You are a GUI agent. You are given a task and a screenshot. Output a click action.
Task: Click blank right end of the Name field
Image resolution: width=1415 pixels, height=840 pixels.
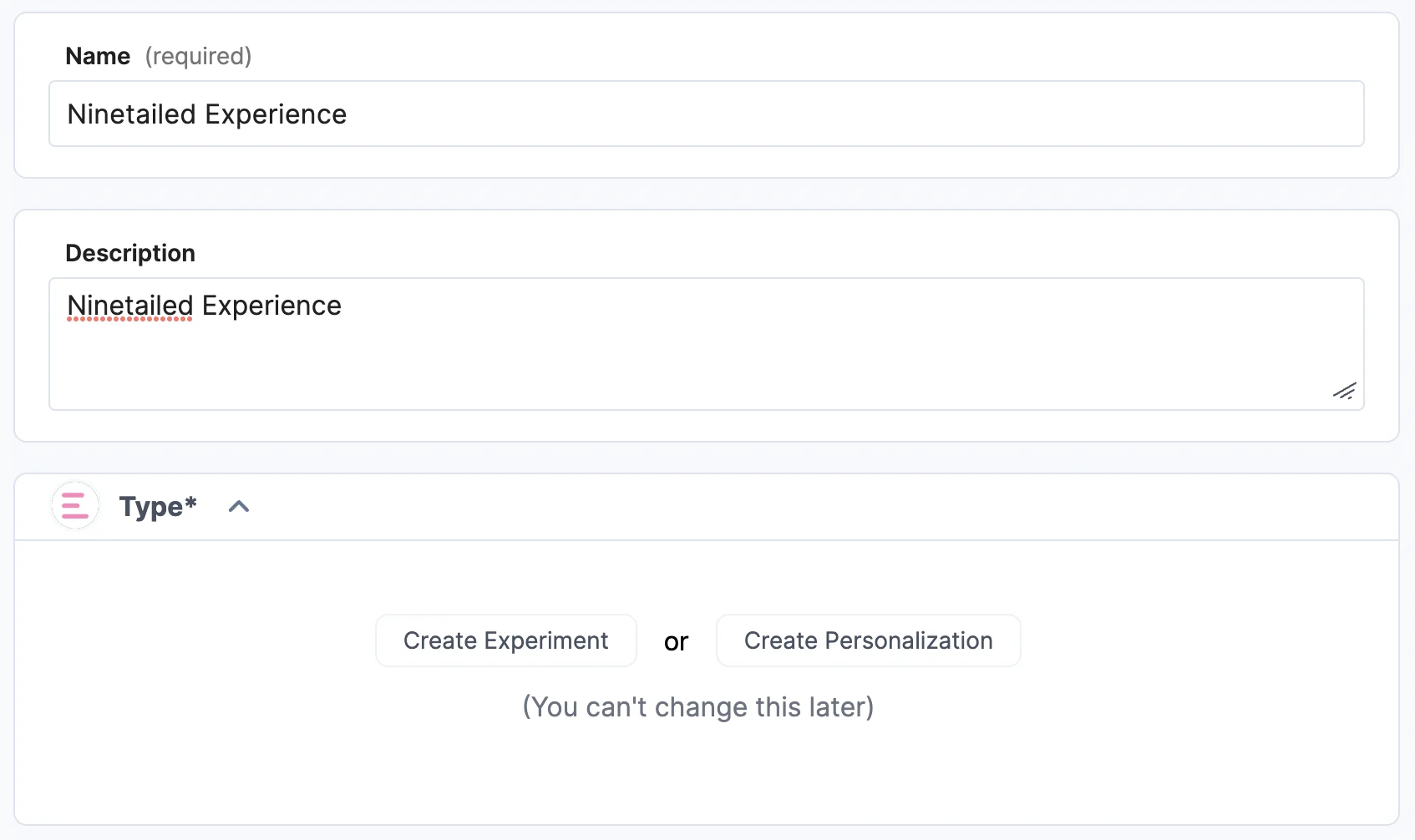(x=1169, y=114)
